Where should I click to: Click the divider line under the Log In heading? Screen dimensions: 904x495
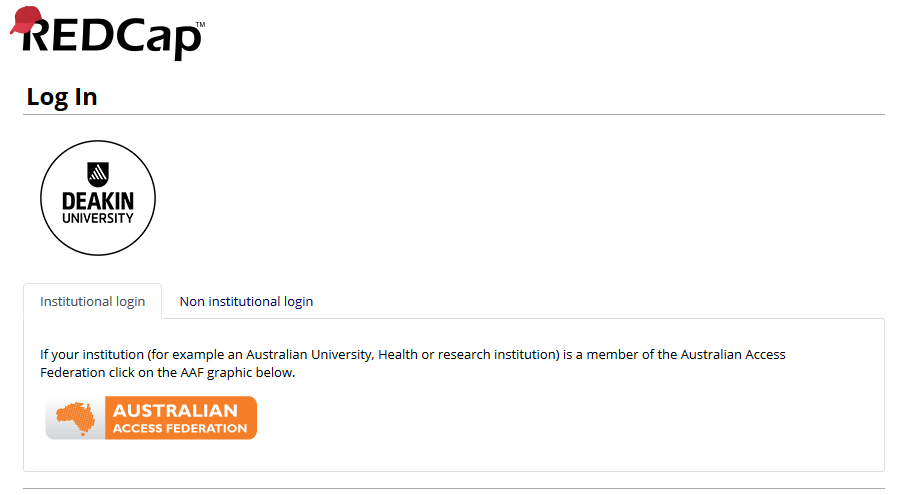coord(454,115)
